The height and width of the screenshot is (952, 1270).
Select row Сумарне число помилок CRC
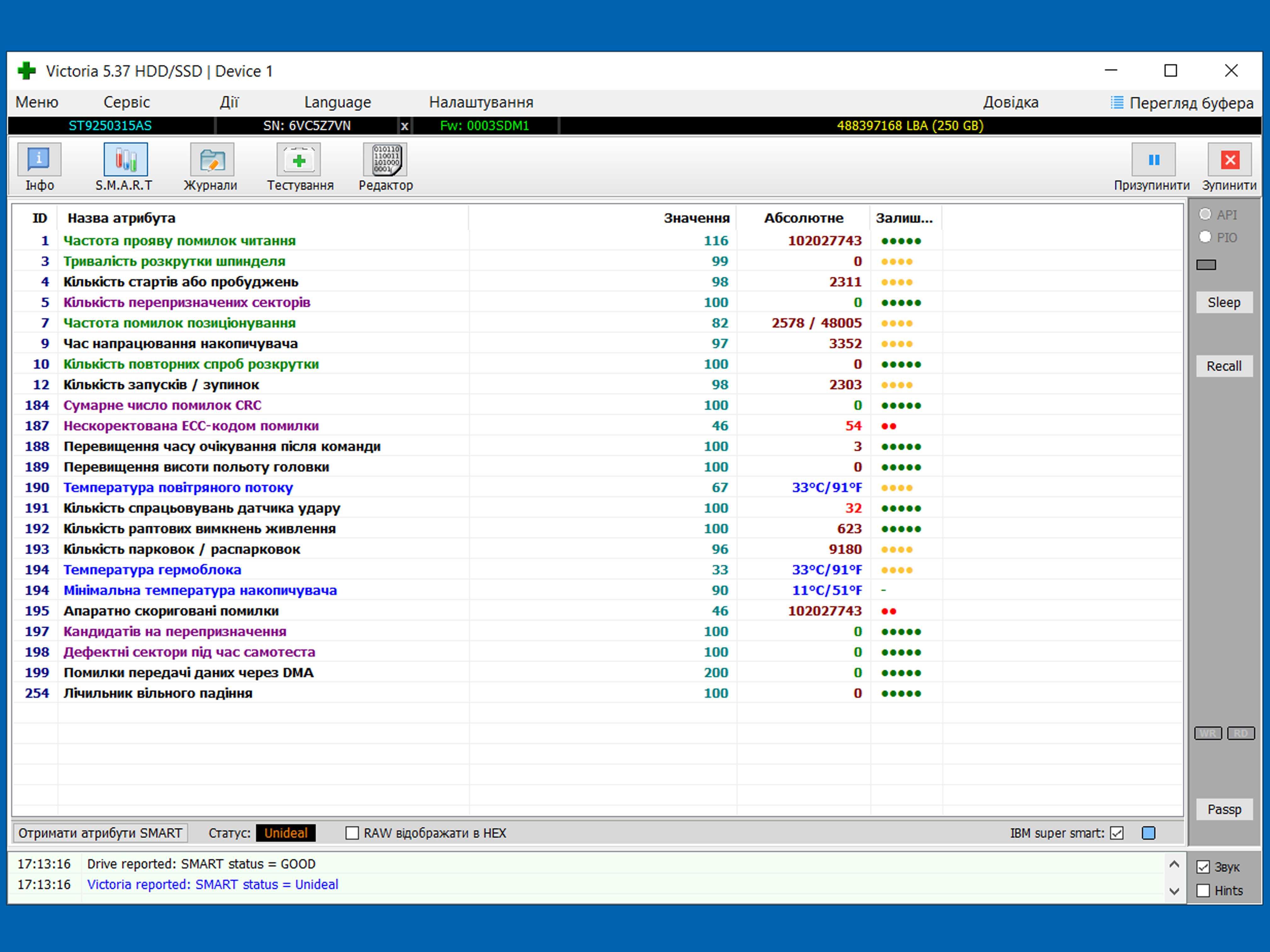tap(597, 405)
